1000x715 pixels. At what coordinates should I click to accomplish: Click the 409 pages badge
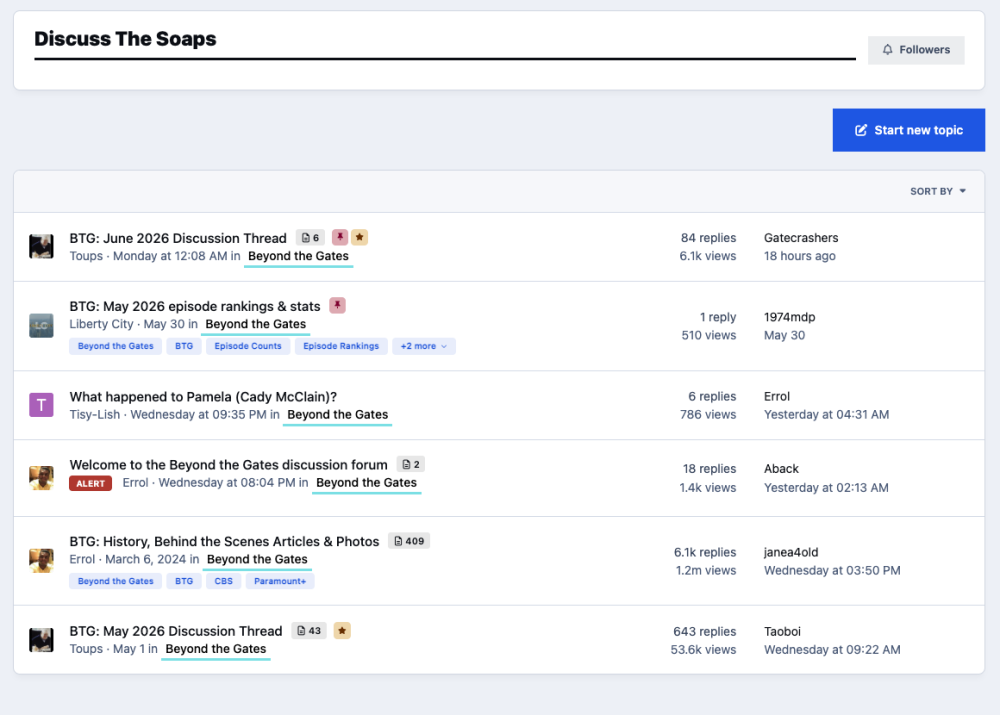pos(409,541)
